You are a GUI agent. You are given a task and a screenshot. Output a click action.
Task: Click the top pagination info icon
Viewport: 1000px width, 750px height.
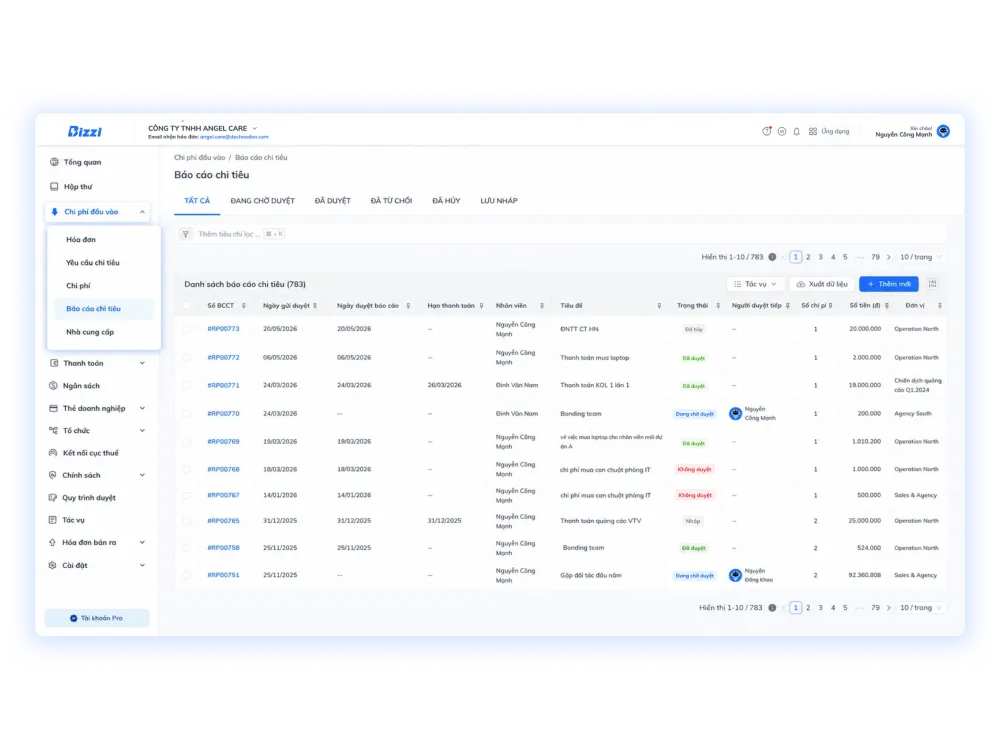772,257
